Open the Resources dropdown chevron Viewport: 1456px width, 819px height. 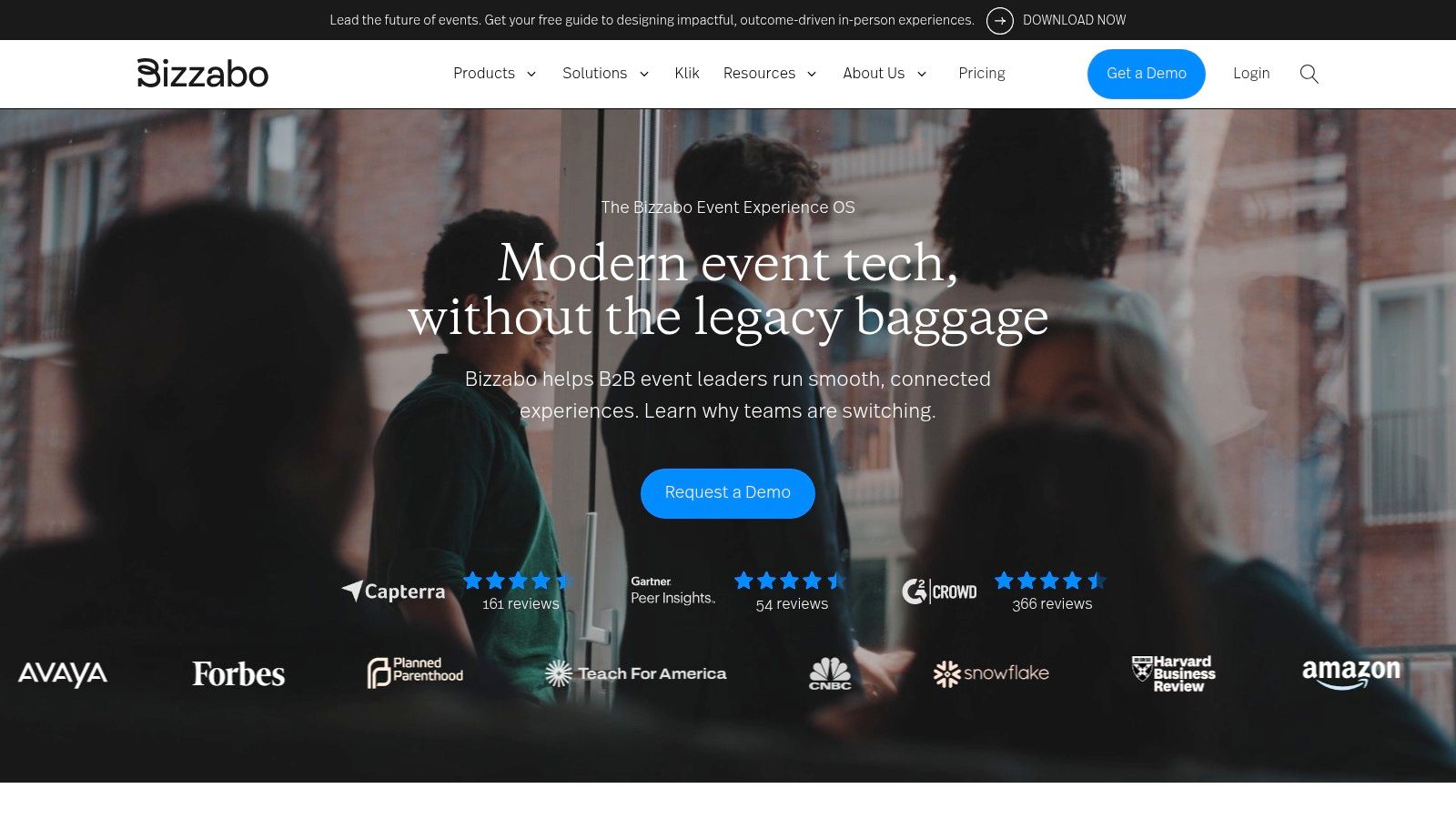[812, 74]
